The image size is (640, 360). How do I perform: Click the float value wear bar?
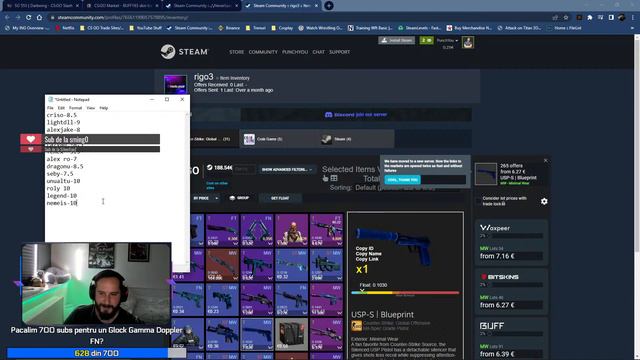pos(405,293)
